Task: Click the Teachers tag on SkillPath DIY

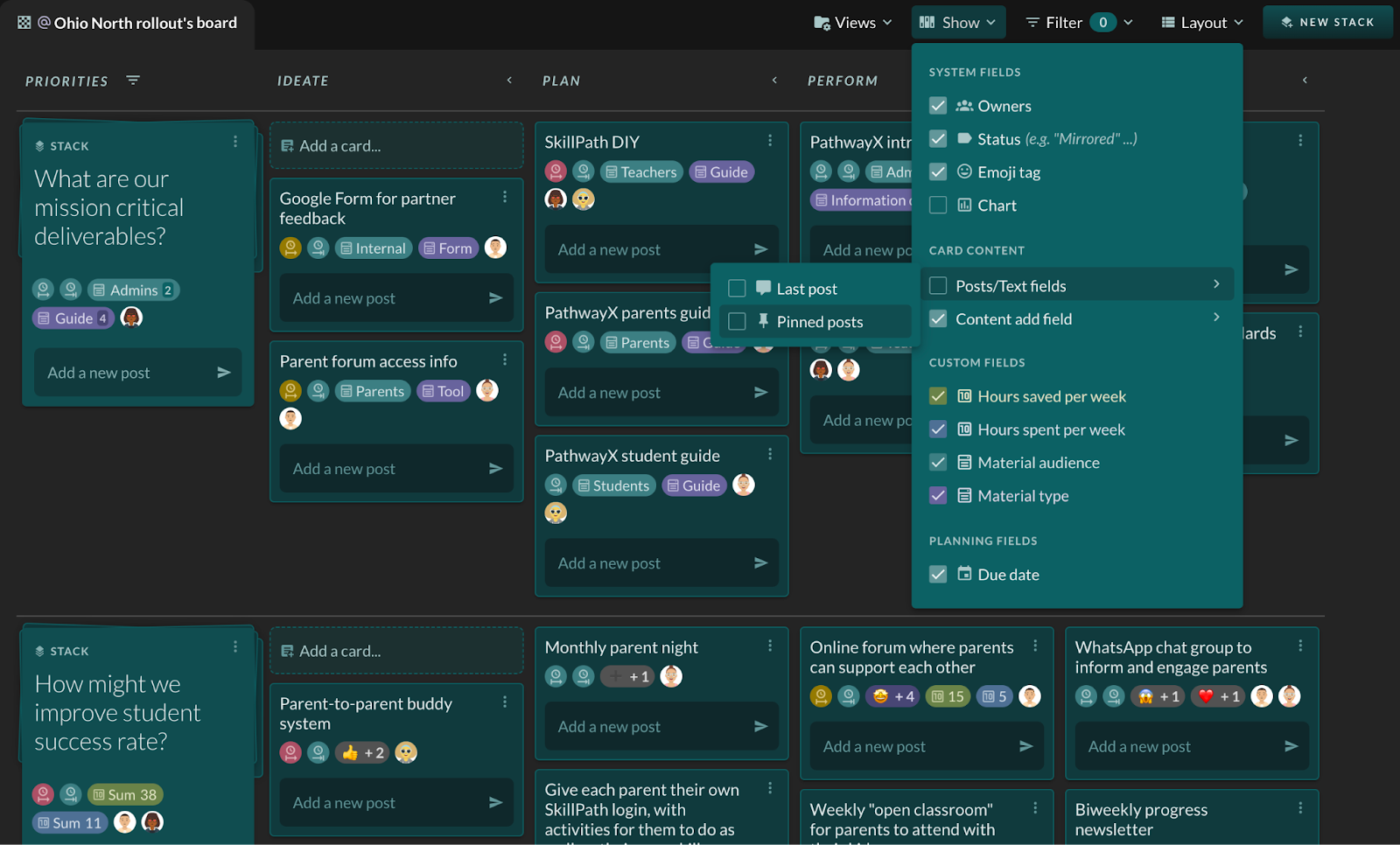Action: 640,172
